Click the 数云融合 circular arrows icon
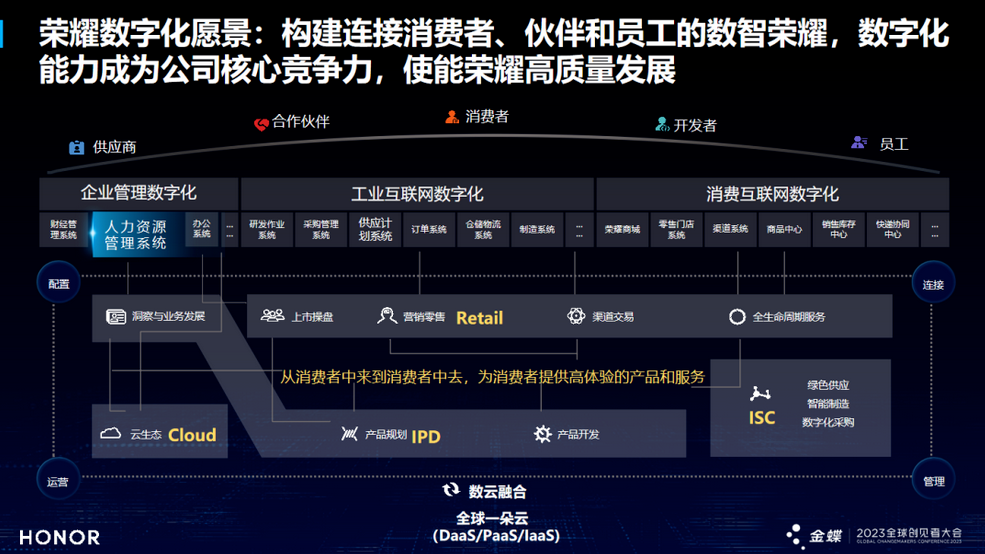The width and height of the screenshot is (985, 554). pyautogui.click(x=450, y=490)
